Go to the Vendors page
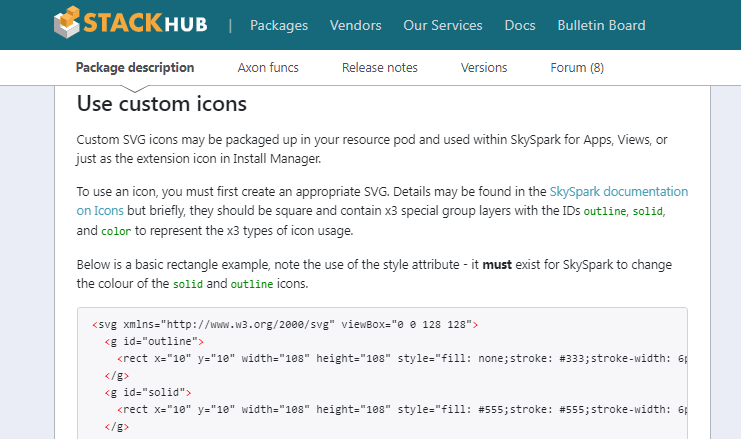741x439 pixels. coord(355,25)
